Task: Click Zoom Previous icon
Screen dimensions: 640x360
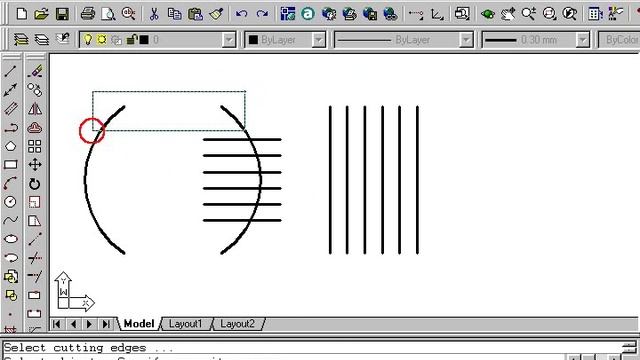Action: [x=570, y=14]
